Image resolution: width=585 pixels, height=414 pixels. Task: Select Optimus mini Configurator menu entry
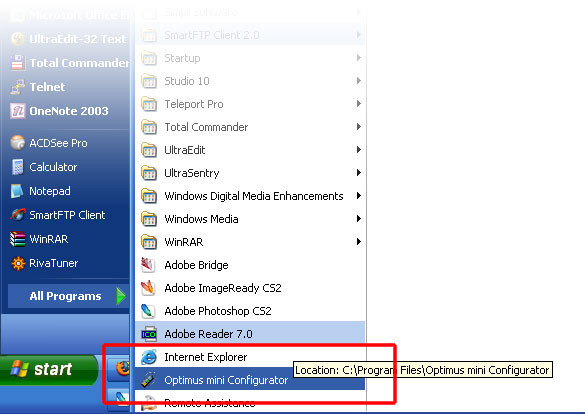point(250,380)
